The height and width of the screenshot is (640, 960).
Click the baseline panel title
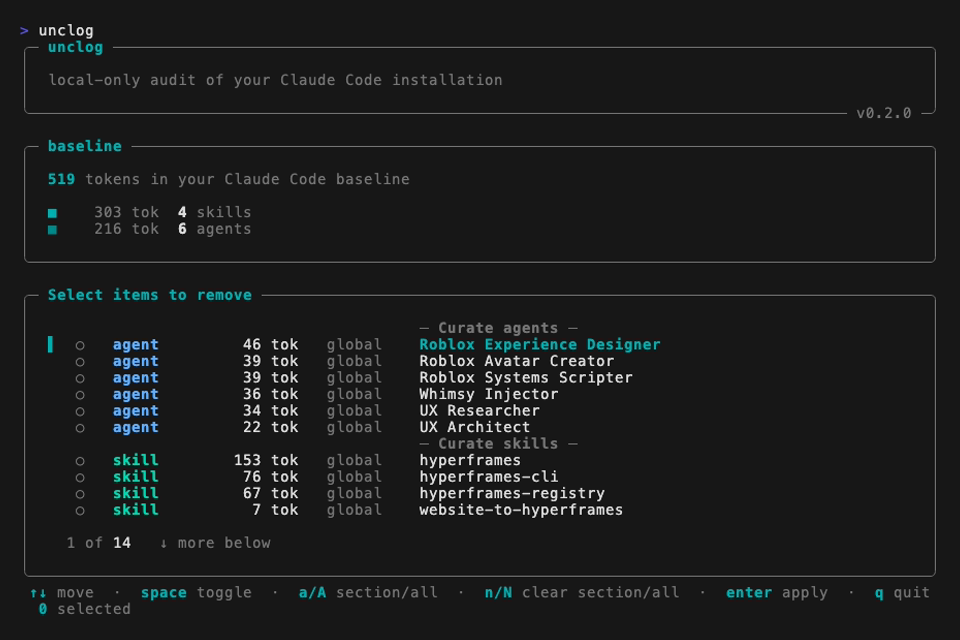85,145
